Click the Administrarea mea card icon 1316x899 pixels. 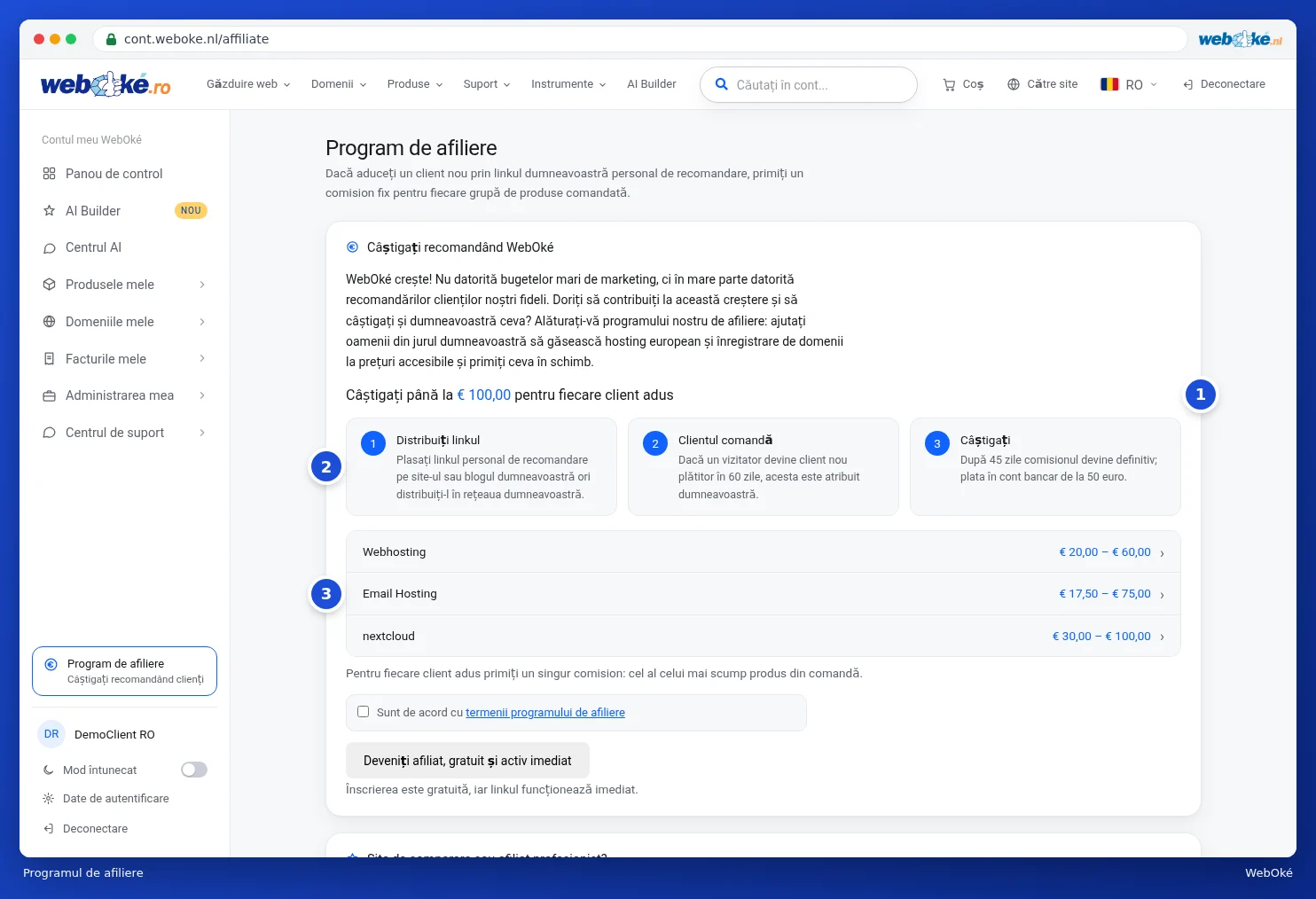[50, 396]
